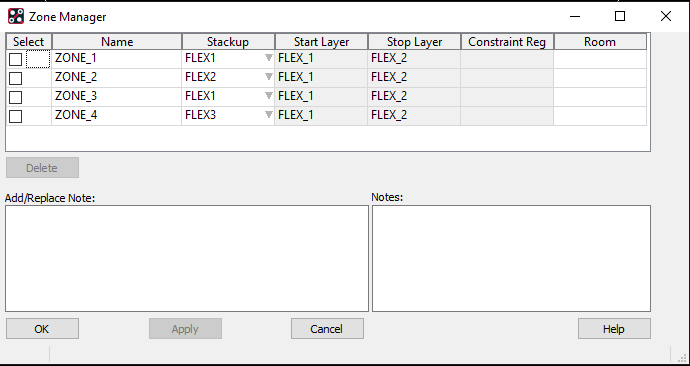
Task: Open the ZONE_1 Stackup dropdown arrow
Action: click(x=268, y=58)
